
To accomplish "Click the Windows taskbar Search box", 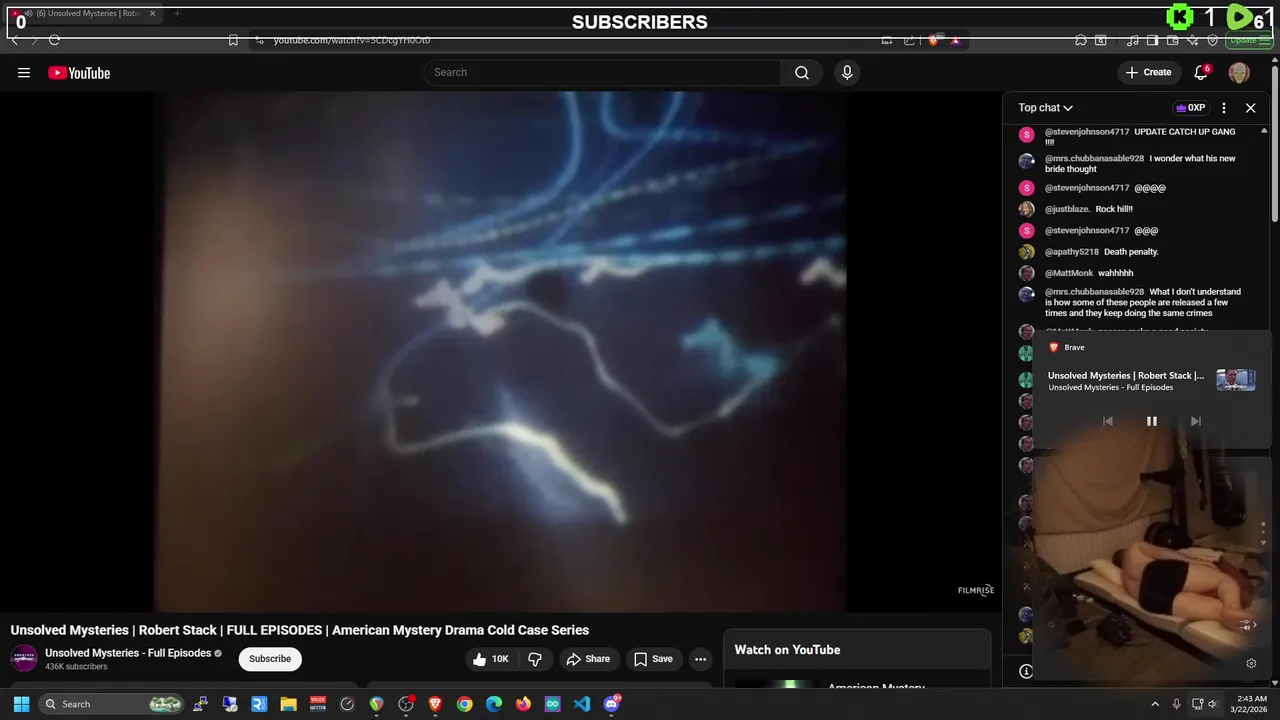I will (x=113, y=704).
